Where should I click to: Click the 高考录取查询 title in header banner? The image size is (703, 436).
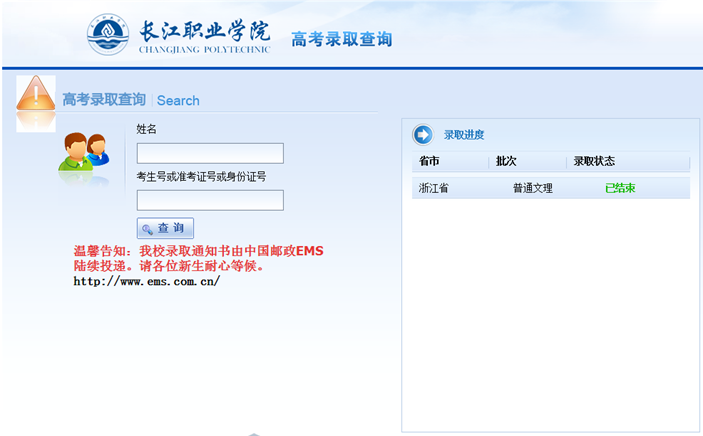tap(341, 39)
